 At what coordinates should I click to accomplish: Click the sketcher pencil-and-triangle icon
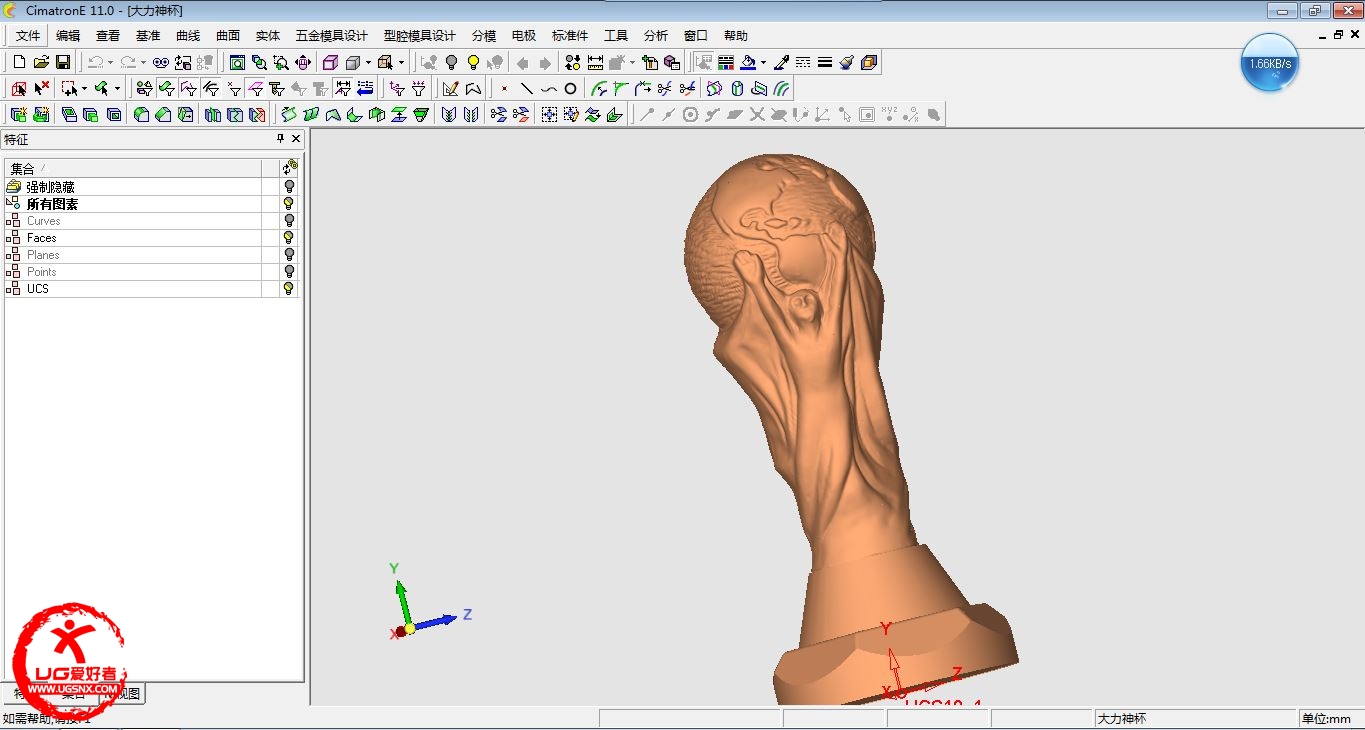coord(451,88)
